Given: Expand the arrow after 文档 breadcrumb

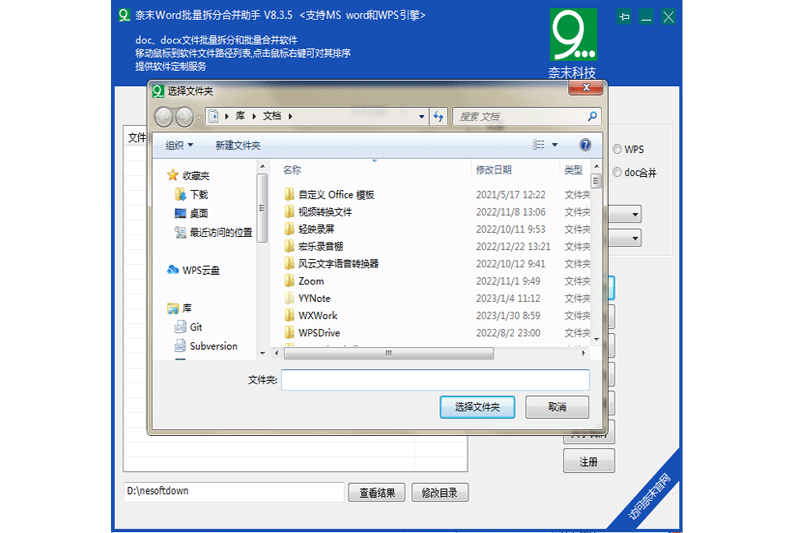Looking at the screenshot, I should click(290, 116).
